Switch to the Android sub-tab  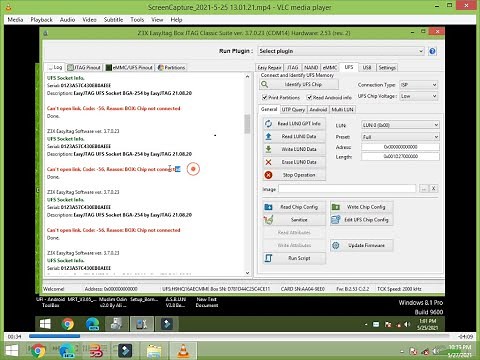(318, 109)
